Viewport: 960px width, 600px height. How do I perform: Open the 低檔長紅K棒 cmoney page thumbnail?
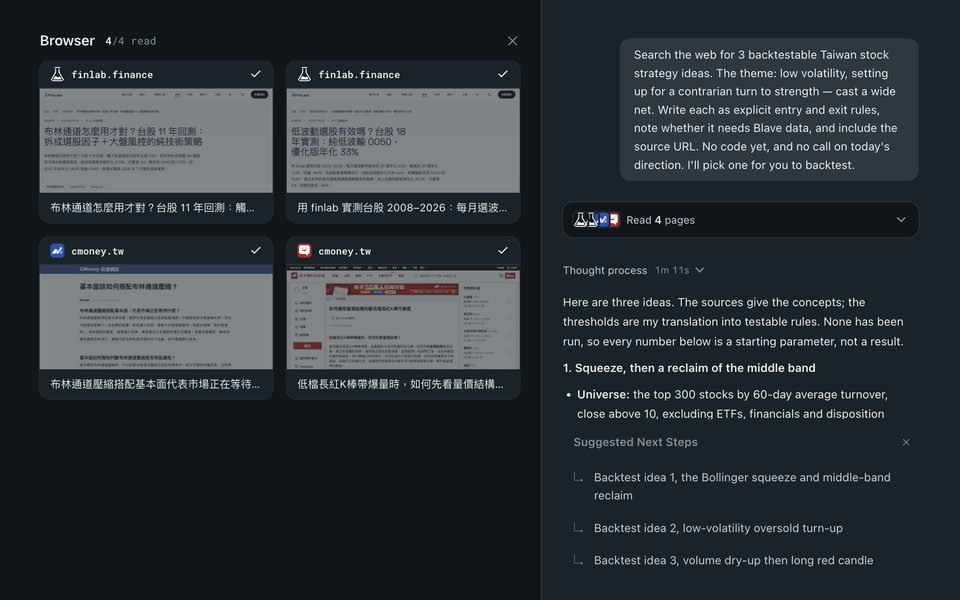[x=403, y=317]
